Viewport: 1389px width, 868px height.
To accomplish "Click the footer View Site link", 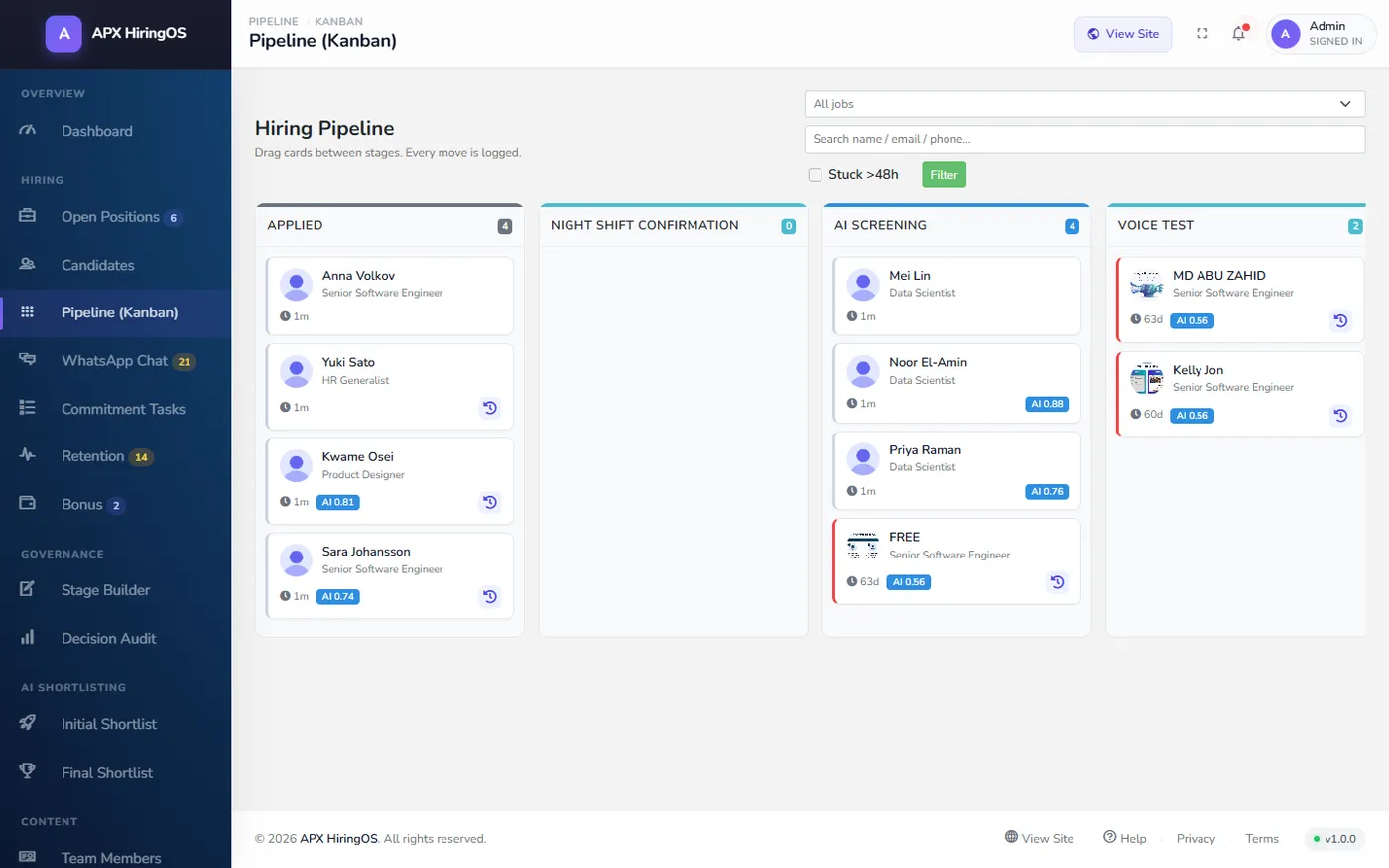I will [x=1039, y=838].
